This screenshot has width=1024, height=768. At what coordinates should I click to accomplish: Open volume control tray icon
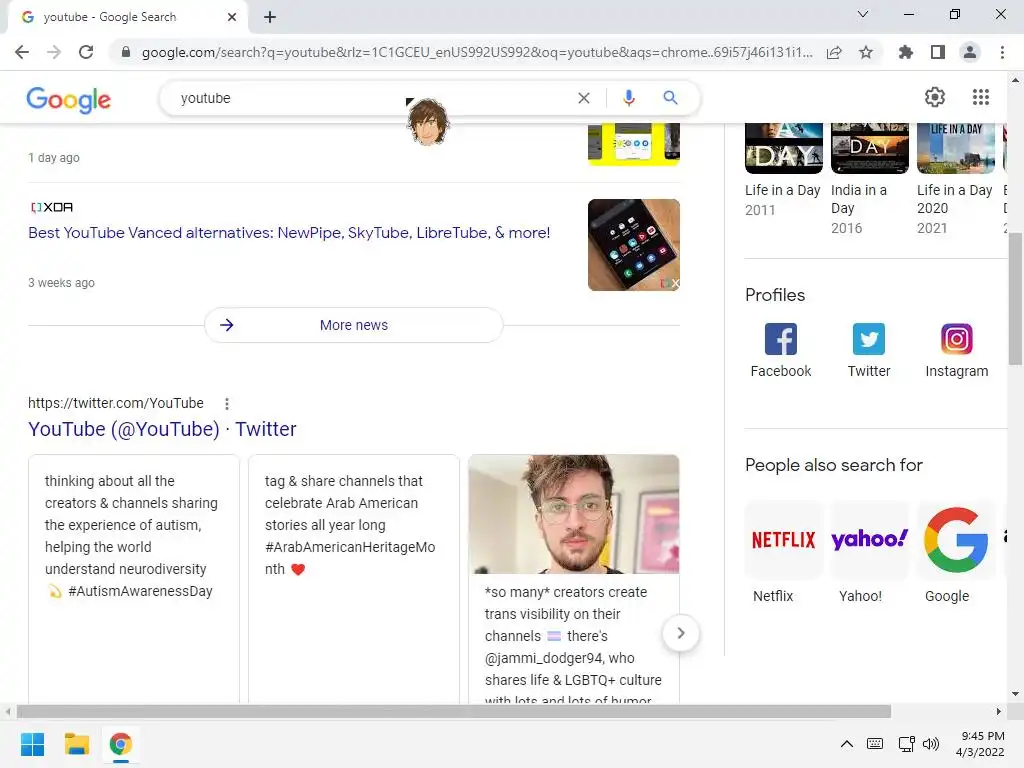[931, 744]
